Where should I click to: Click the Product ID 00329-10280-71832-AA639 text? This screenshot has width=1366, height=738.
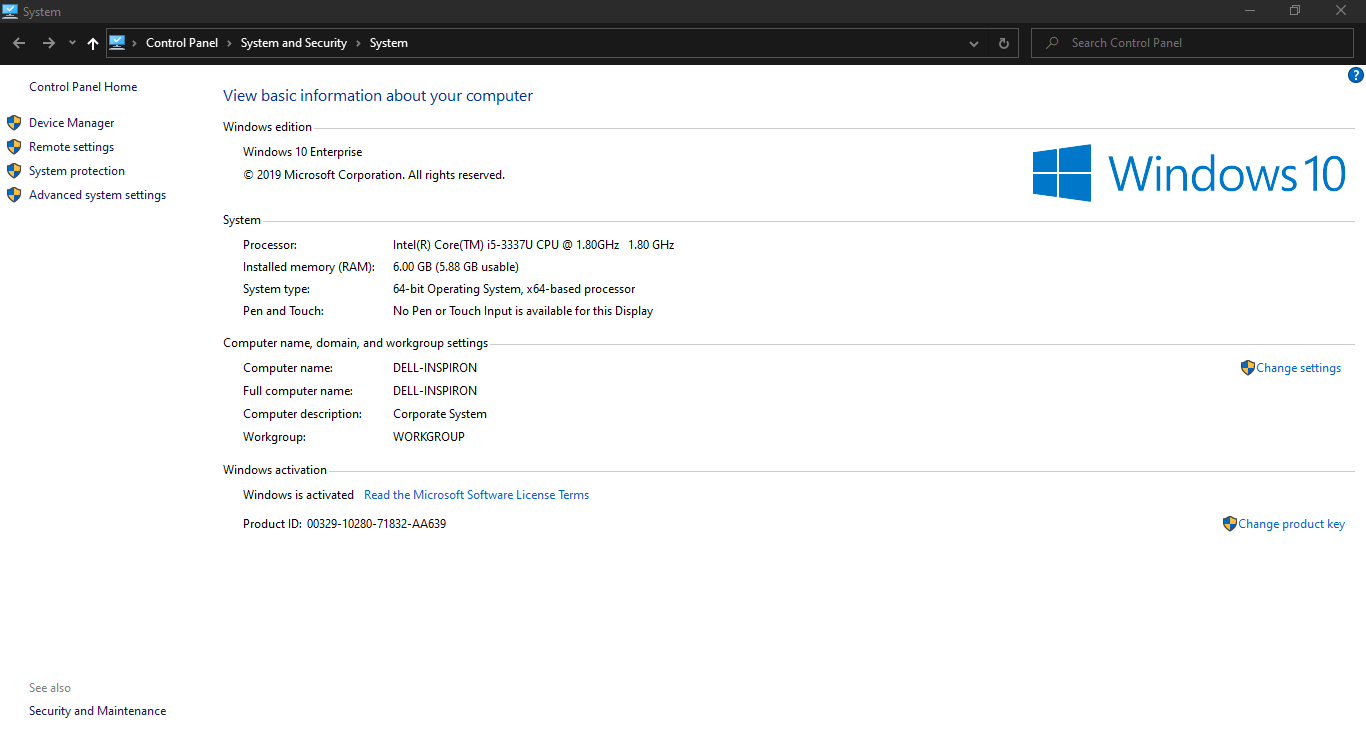(345, 524)
